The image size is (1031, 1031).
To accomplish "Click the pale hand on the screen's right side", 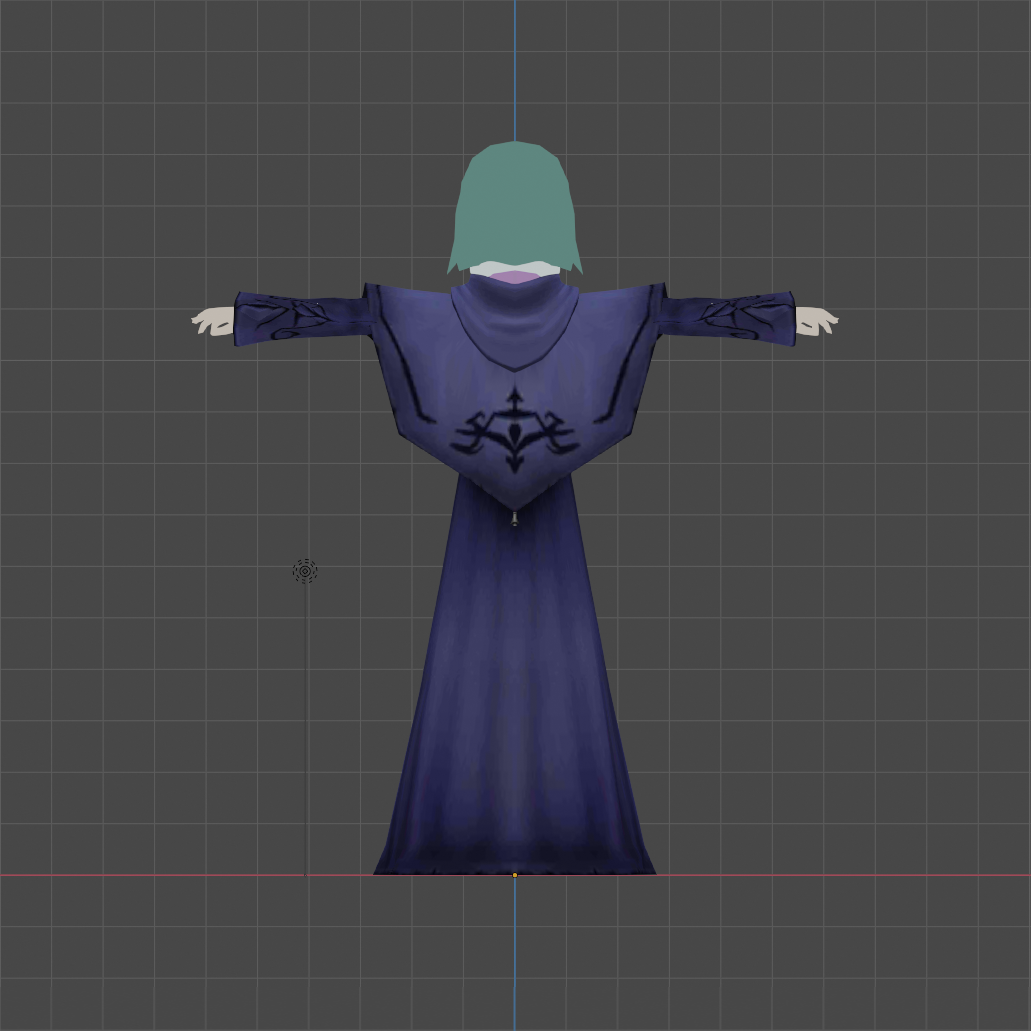I will click(x=817, y=321).
